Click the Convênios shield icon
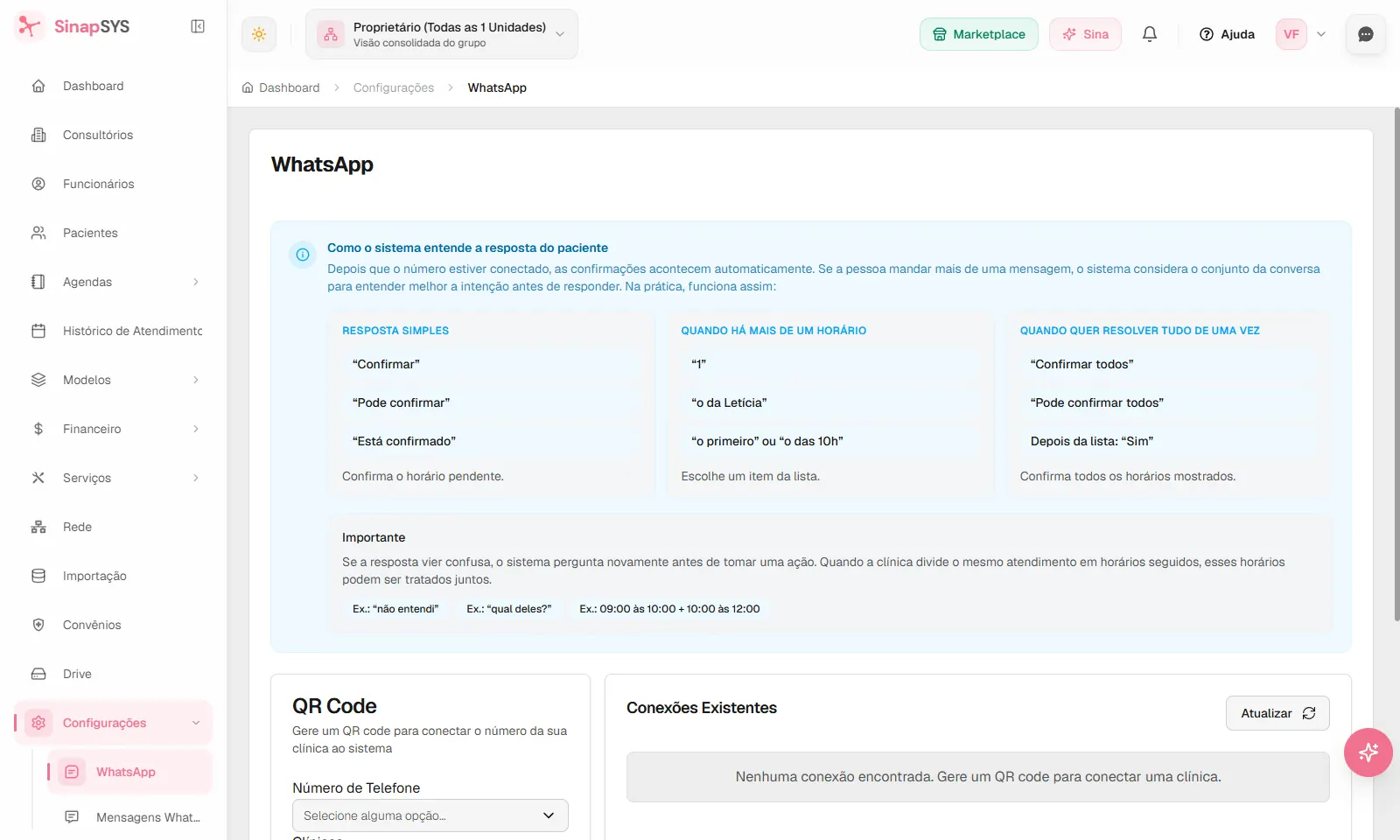The height and width of the screenshot is (840, 1400). point(38,625)
